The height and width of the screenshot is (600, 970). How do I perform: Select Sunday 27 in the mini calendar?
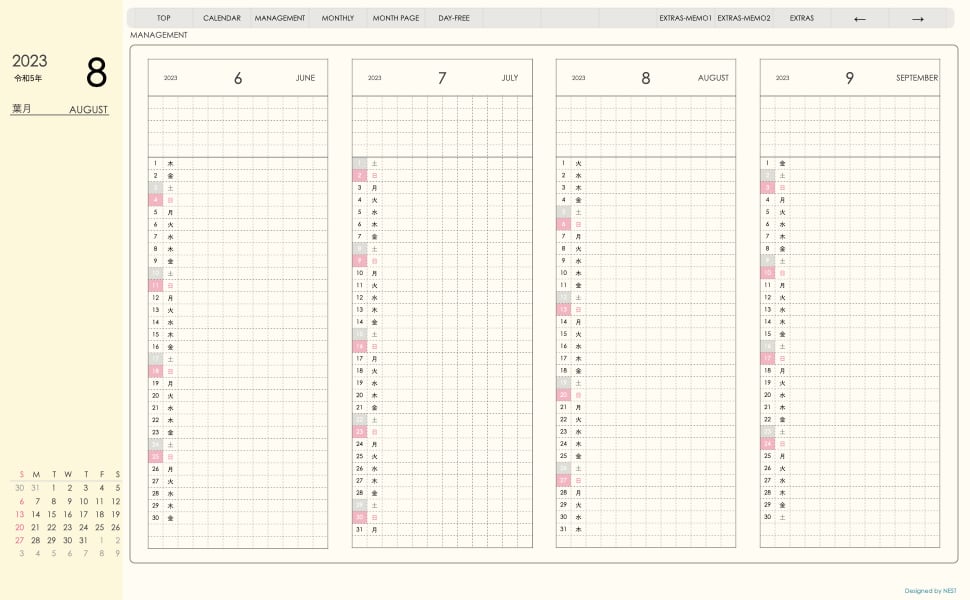point(19,540)
